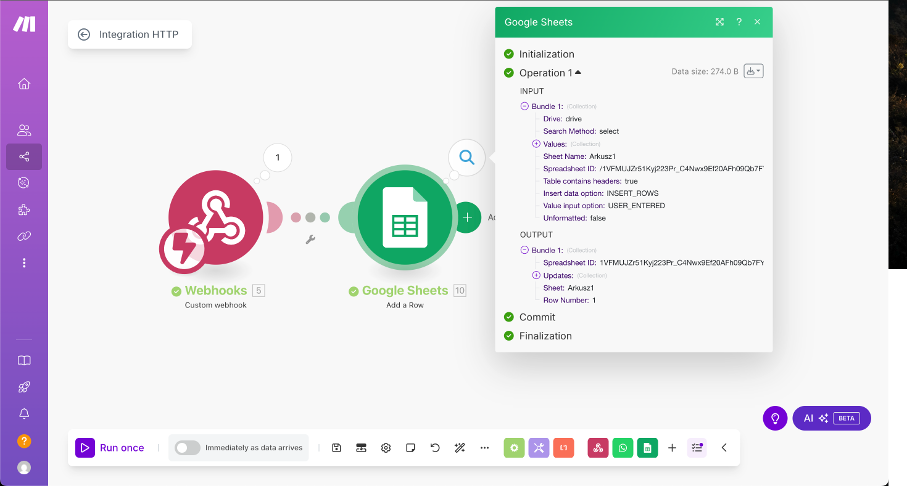Open the WhatsApp favorite icon

pos(623,448)
